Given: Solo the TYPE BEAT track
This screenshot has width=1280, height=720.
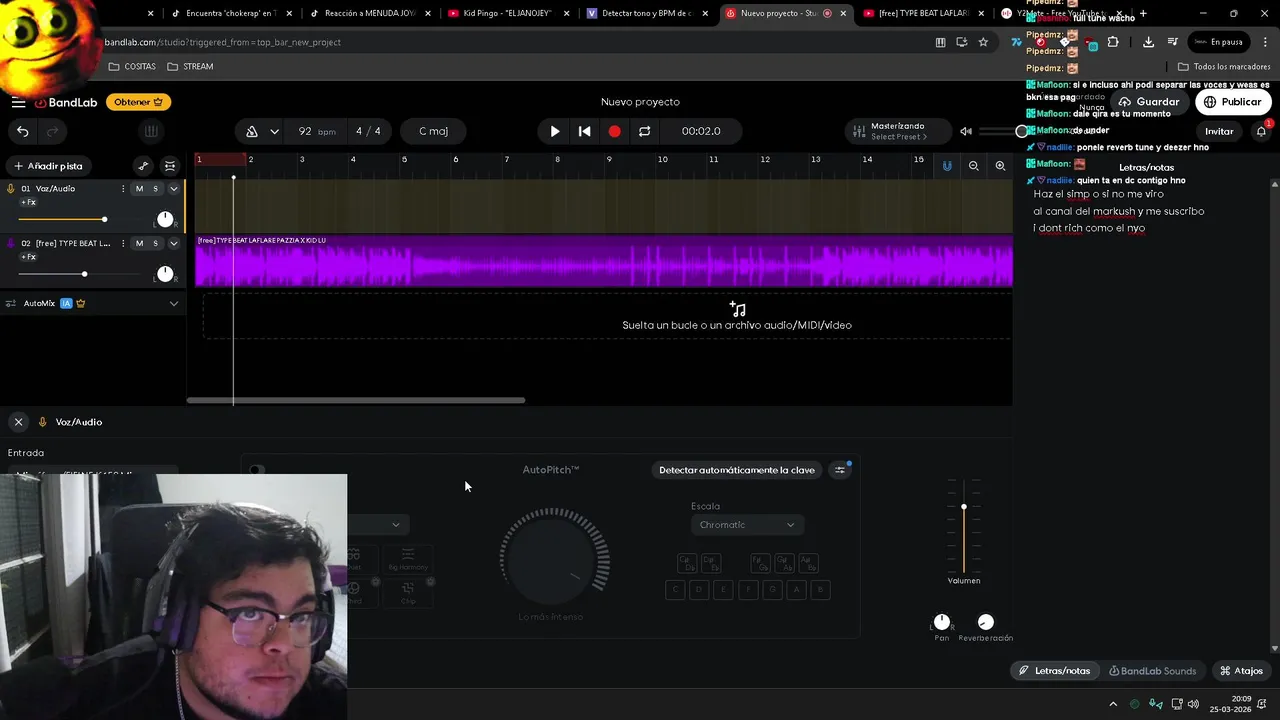Looking at the screenshot, I should [x=155, y=243].
